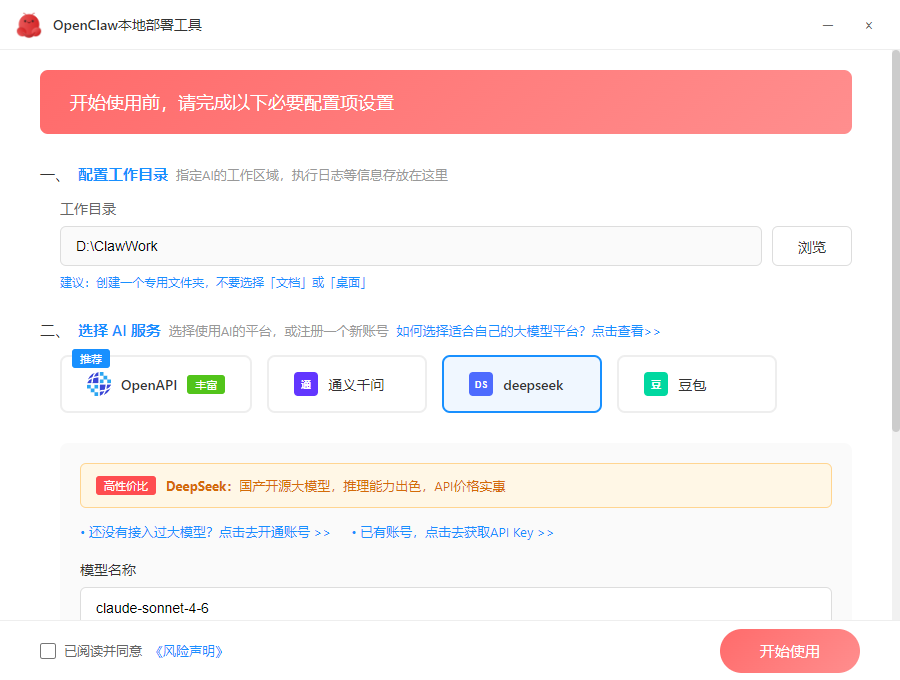Viewport: 900px width, 680px height.
Task: Click the Tongyi Qianwen purple icon
Action: pyautogui.click(x=306, y=384)
